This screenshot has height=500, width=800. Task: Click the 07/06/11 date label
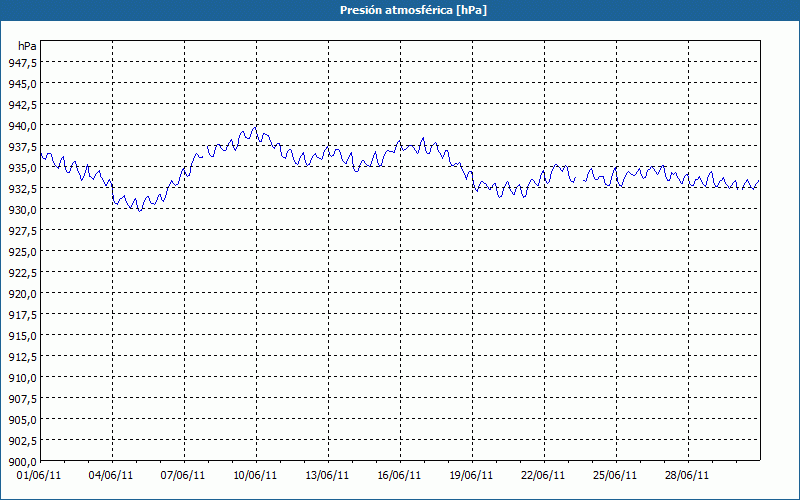pos(183,475)
